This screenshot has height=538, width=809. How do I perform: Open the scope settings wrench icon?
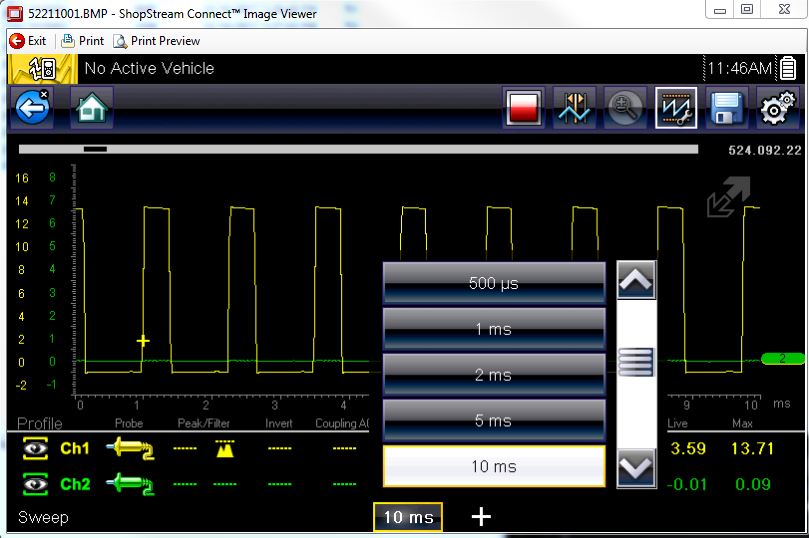(x=676, y=108)
